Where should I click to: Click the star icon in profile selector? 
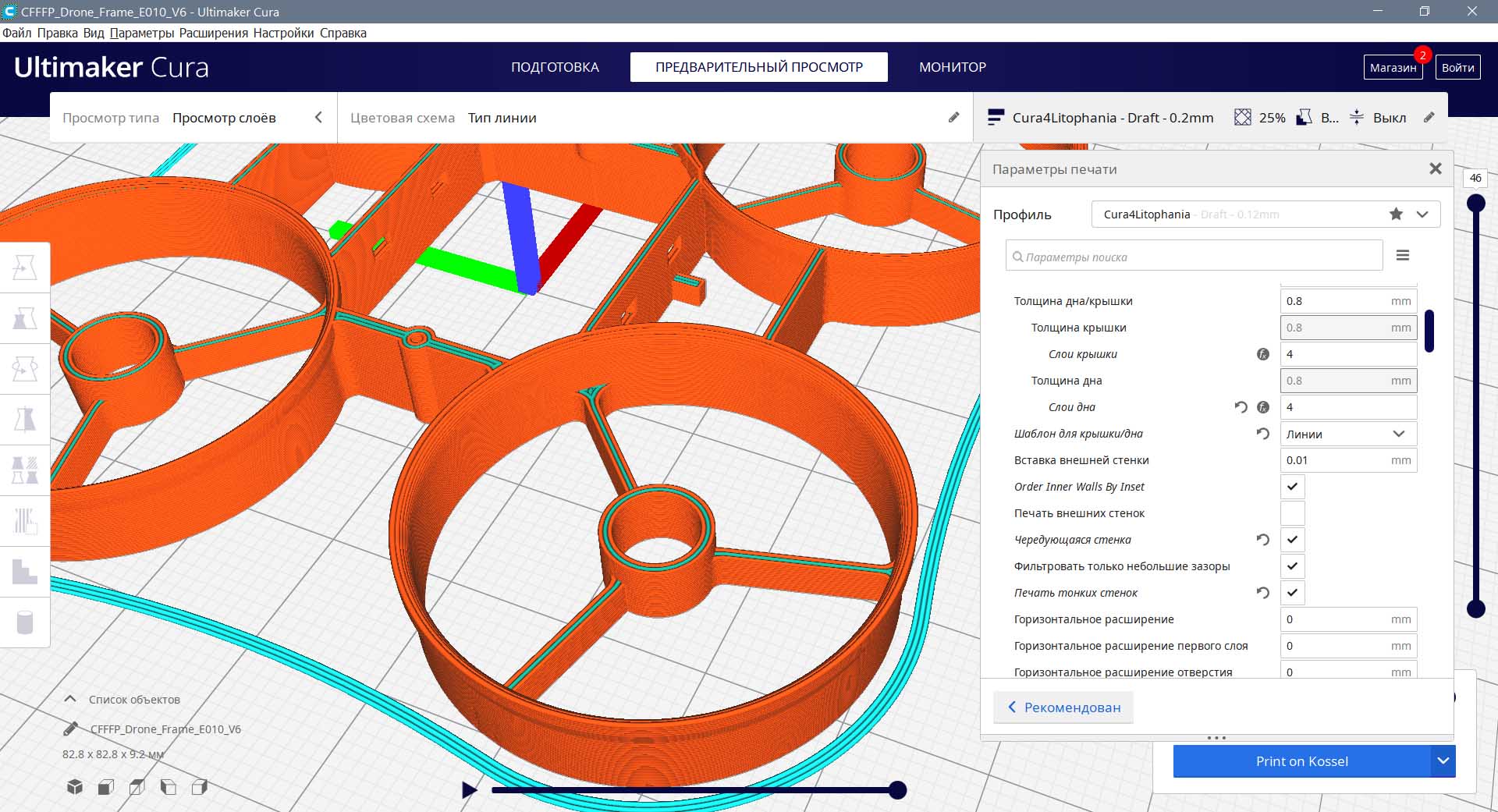[1396, 214]
